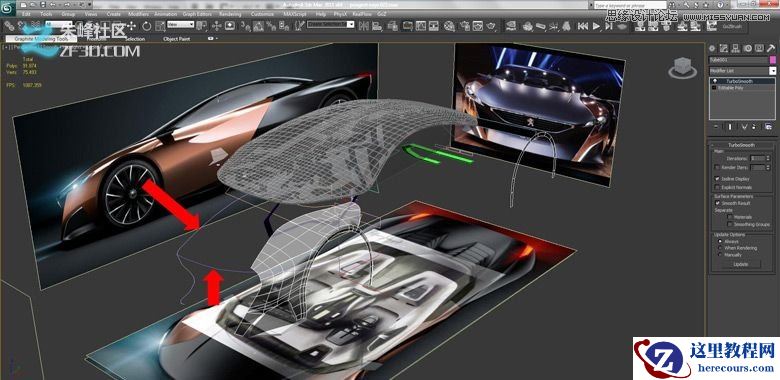Viewport: 780px width, 380px height.
Task: Click the Iterations spinner arrows
Action: pos(768,158)
